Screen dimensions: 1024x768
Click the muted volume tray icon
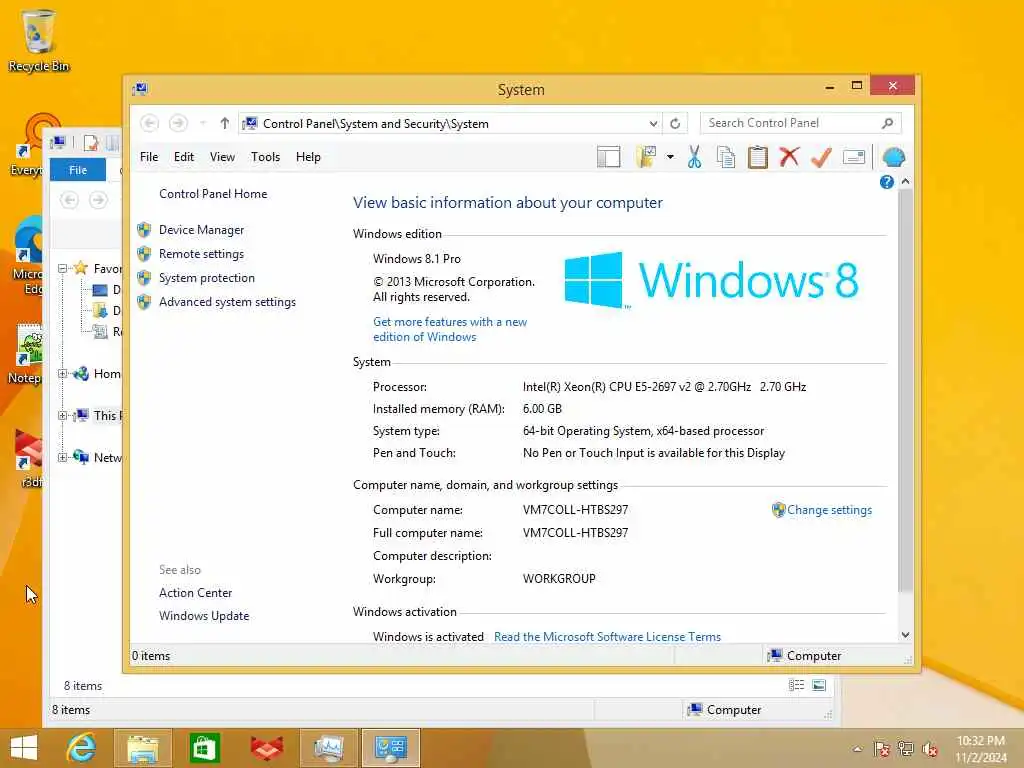point(930,749)
